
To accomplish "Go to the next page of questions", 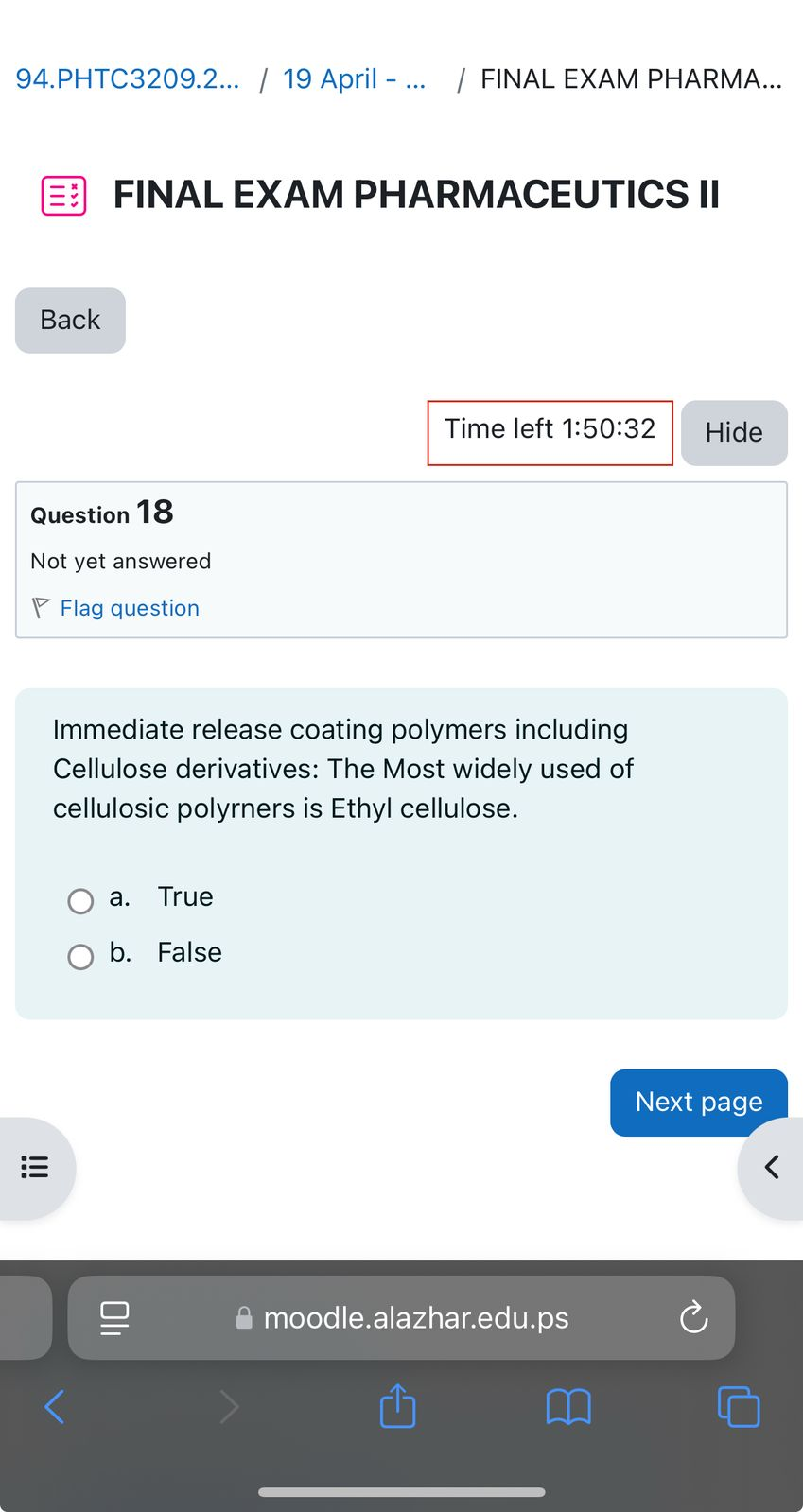I will point(698,1102).
